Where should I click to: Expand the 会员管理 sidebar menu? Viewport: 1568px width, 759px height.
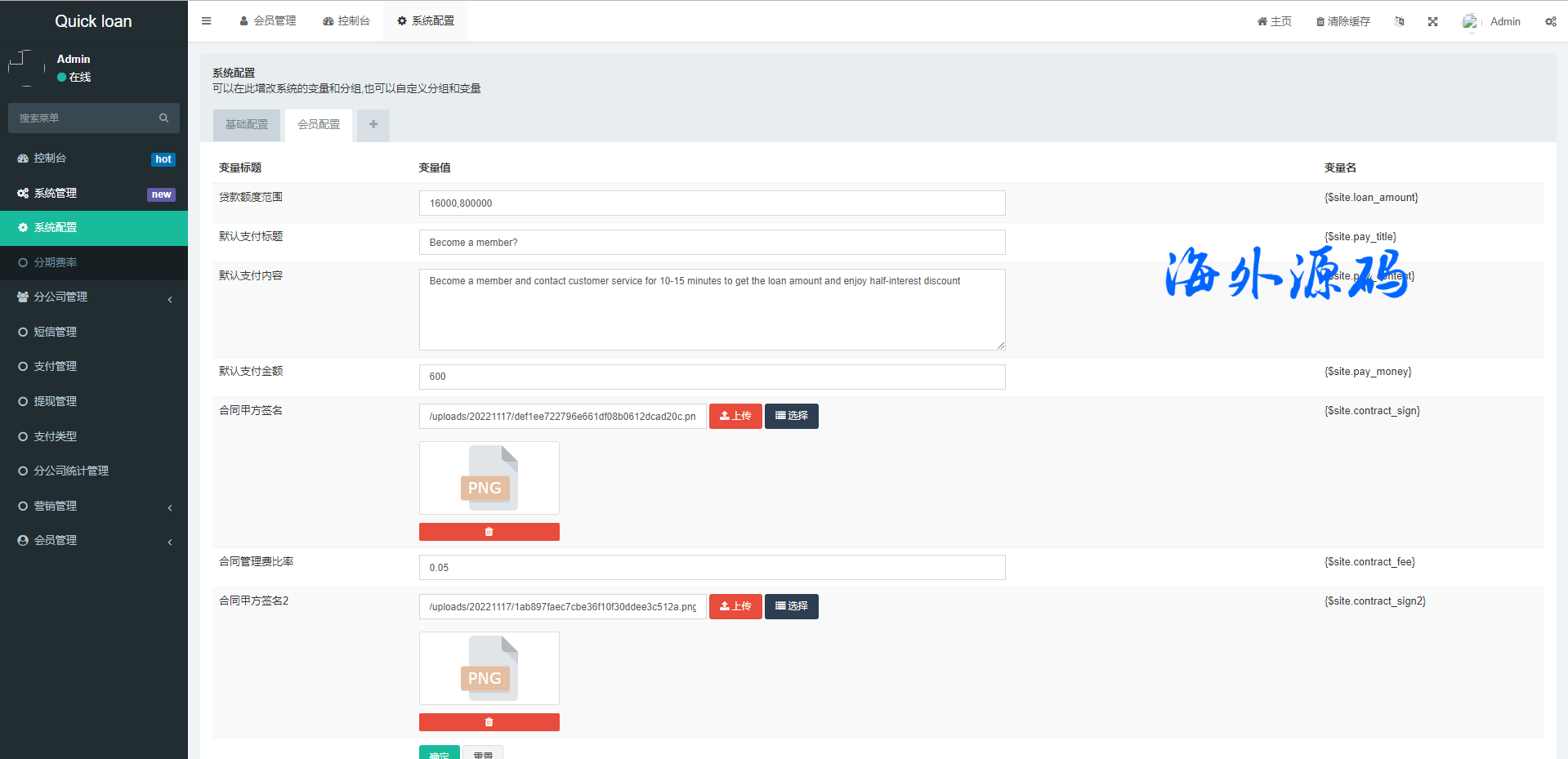pyautogui.click(x=93, y=541)
